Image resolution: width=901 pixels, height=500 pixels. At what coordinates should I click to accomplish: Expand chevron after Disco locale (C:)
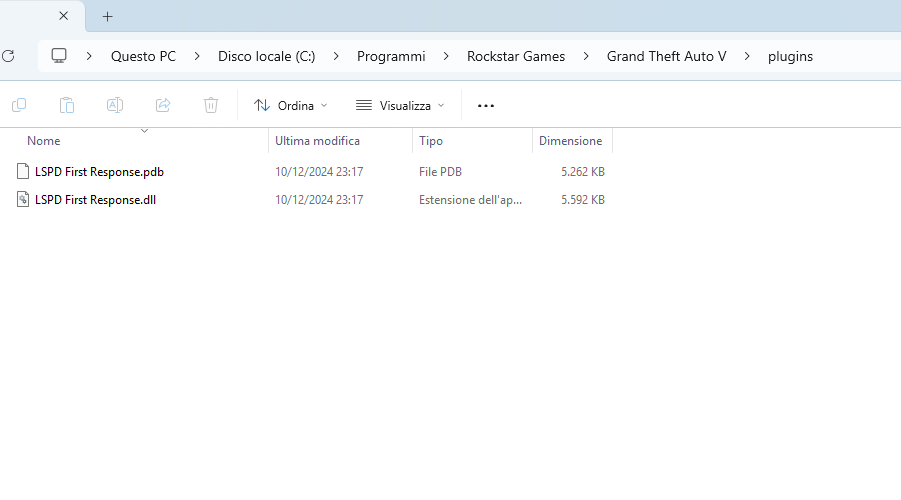click(336, 56)
